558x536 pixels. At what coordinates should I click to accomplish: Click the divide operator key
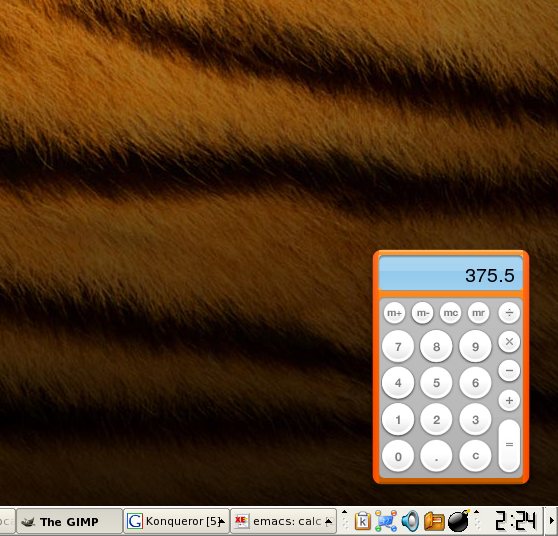coord(509,313)
